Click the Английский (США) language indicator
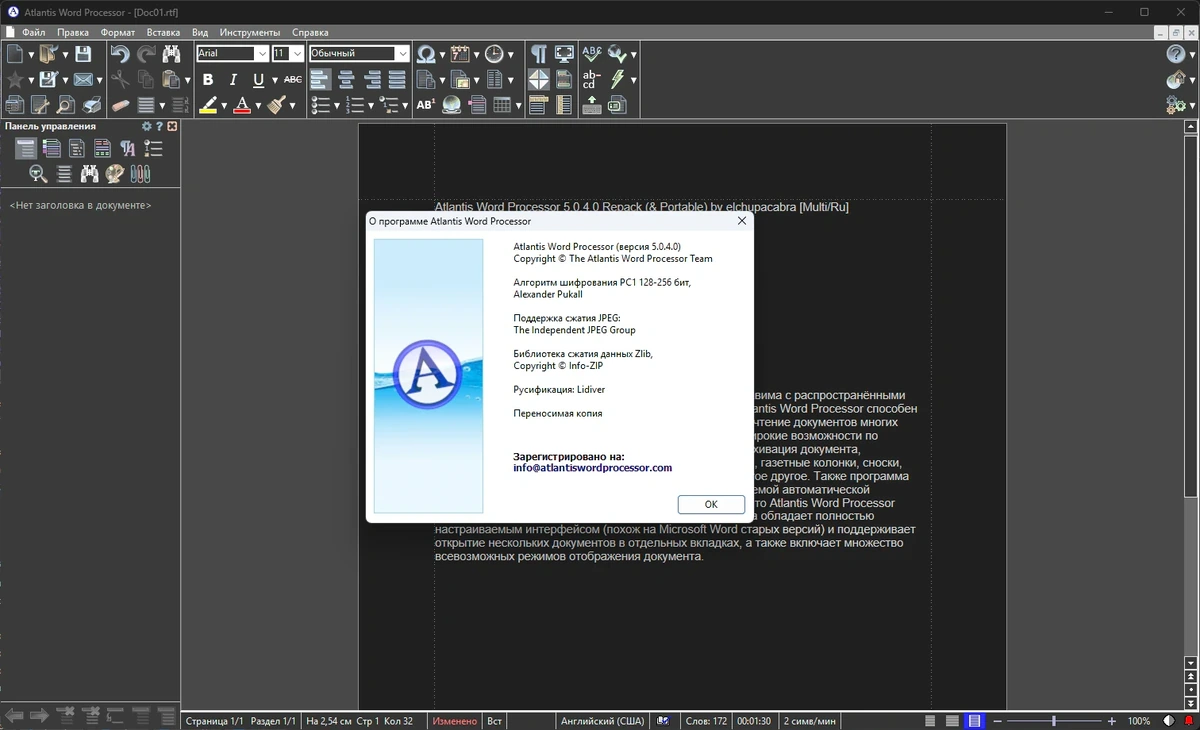Image resolution: width=1200 pixels, height=730 pixels. [602, 720]
